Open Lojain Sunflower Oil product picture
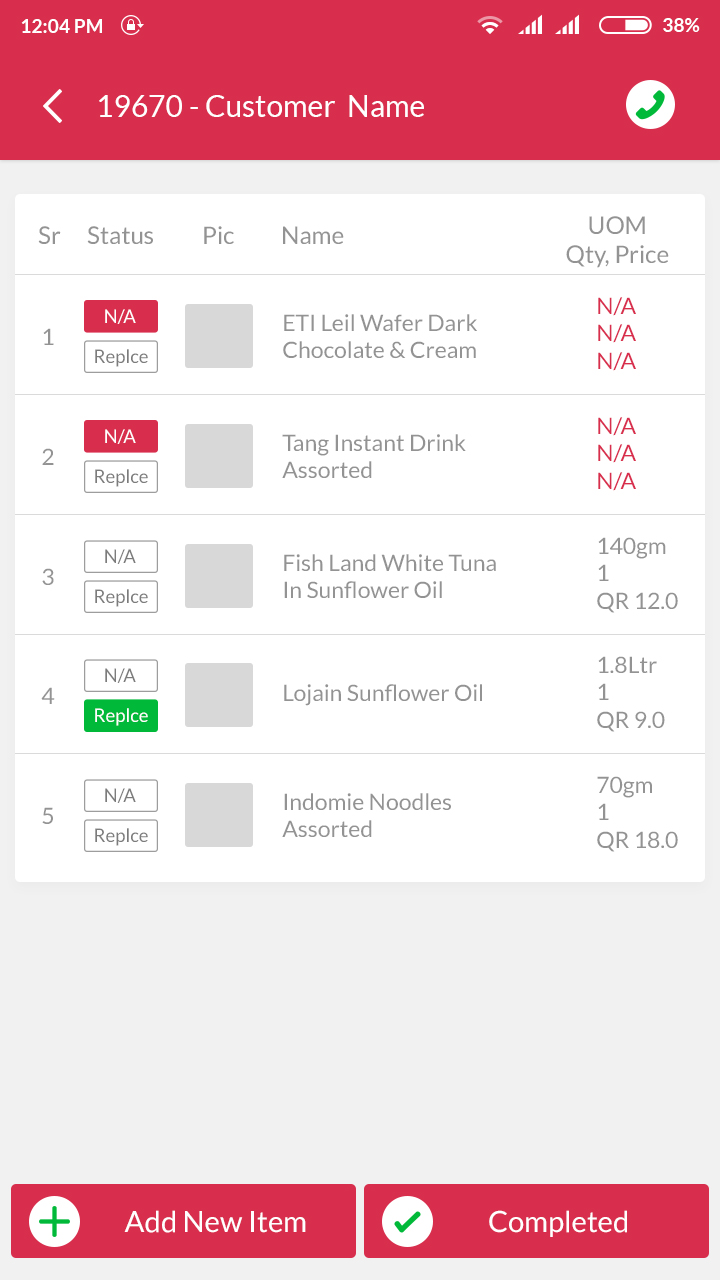 [x=219, y=695]
